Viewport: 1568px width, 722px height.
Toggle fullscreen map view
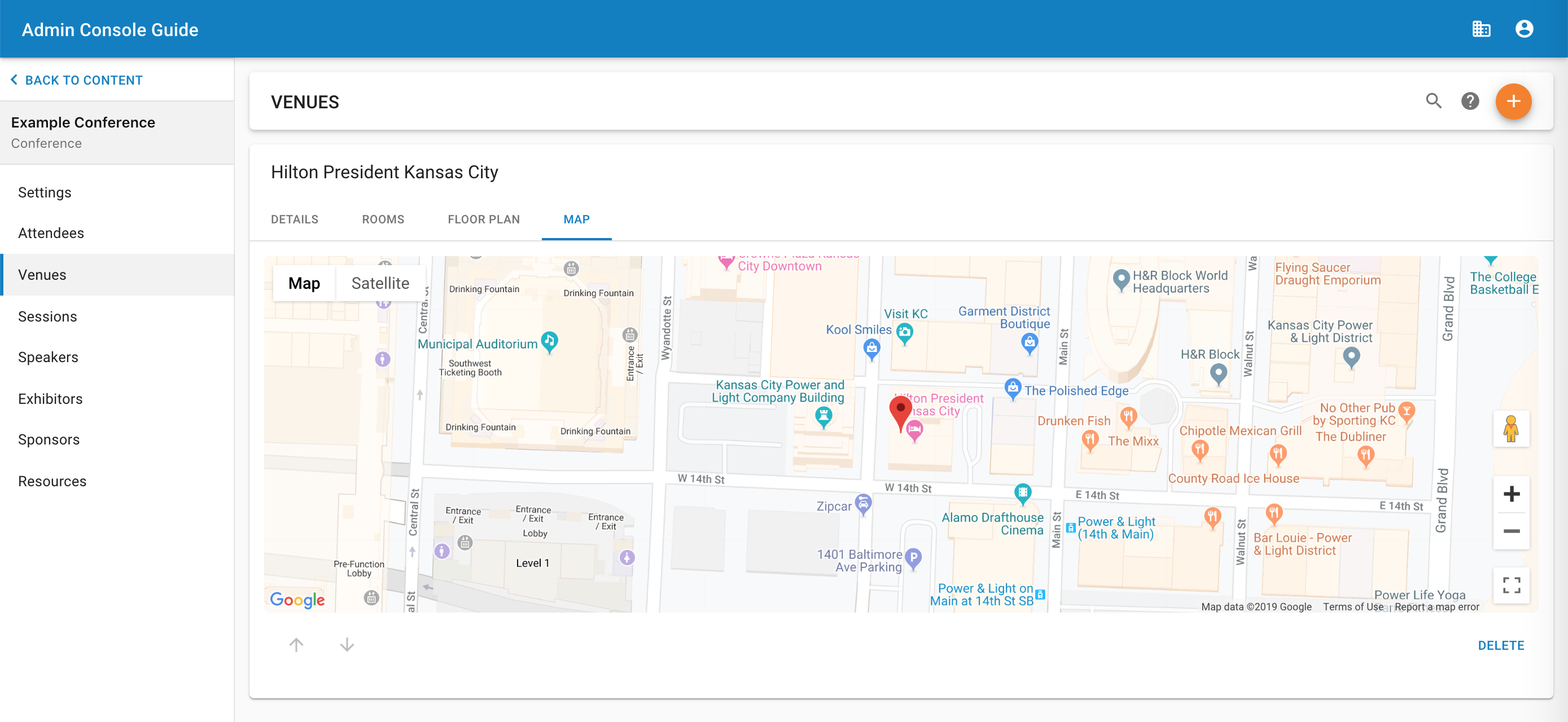point(1511,584)
